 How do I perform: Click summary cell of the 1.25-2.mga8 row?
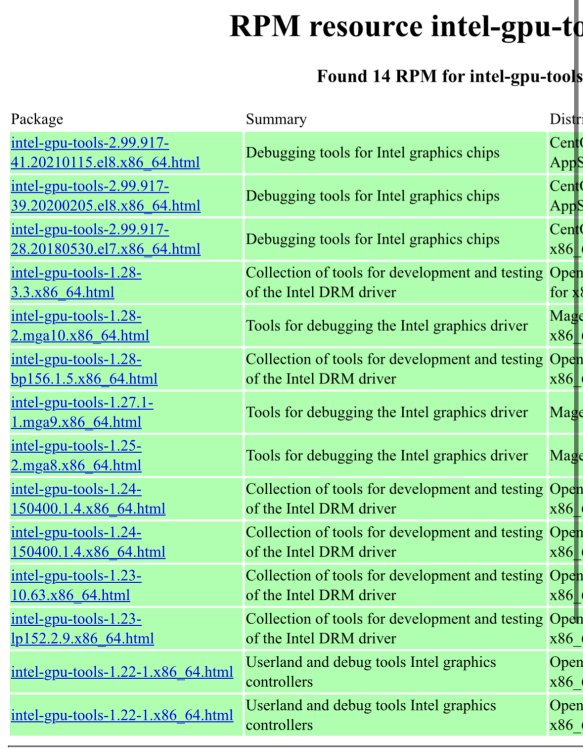tap(395, 455)
